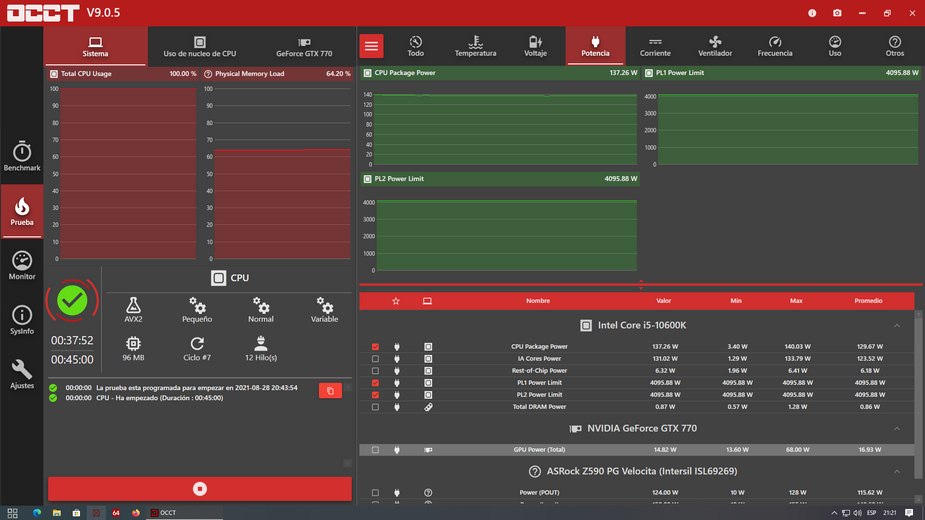Image resolution: width=925 pixels, height=520 pixels.
Task: Show the Todo sensors tab
Action: click(415, 46)
